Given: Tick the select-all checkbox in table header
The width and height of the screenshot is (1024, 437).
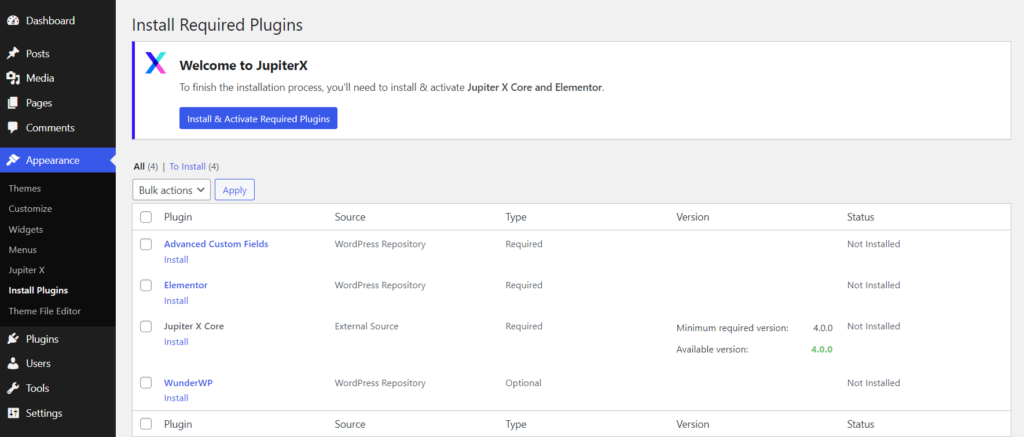Looking at the screenshot, I should [x=146, y=217].
